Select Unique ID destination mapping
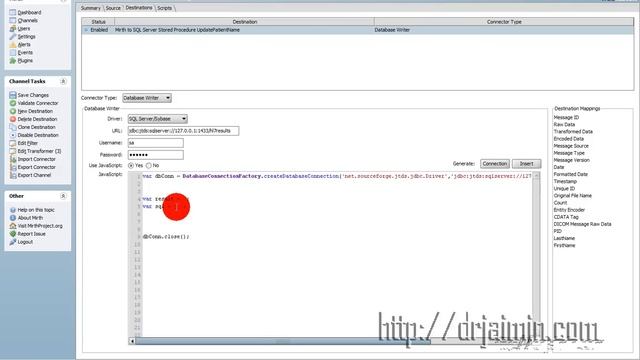 (564, 189)
